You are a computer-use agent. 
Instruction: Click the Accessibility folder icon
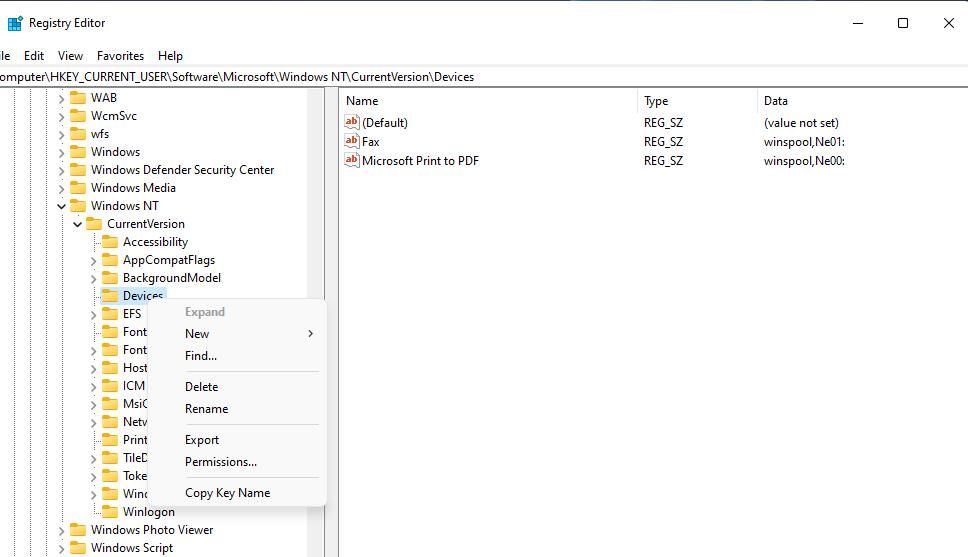click(110, 241)
